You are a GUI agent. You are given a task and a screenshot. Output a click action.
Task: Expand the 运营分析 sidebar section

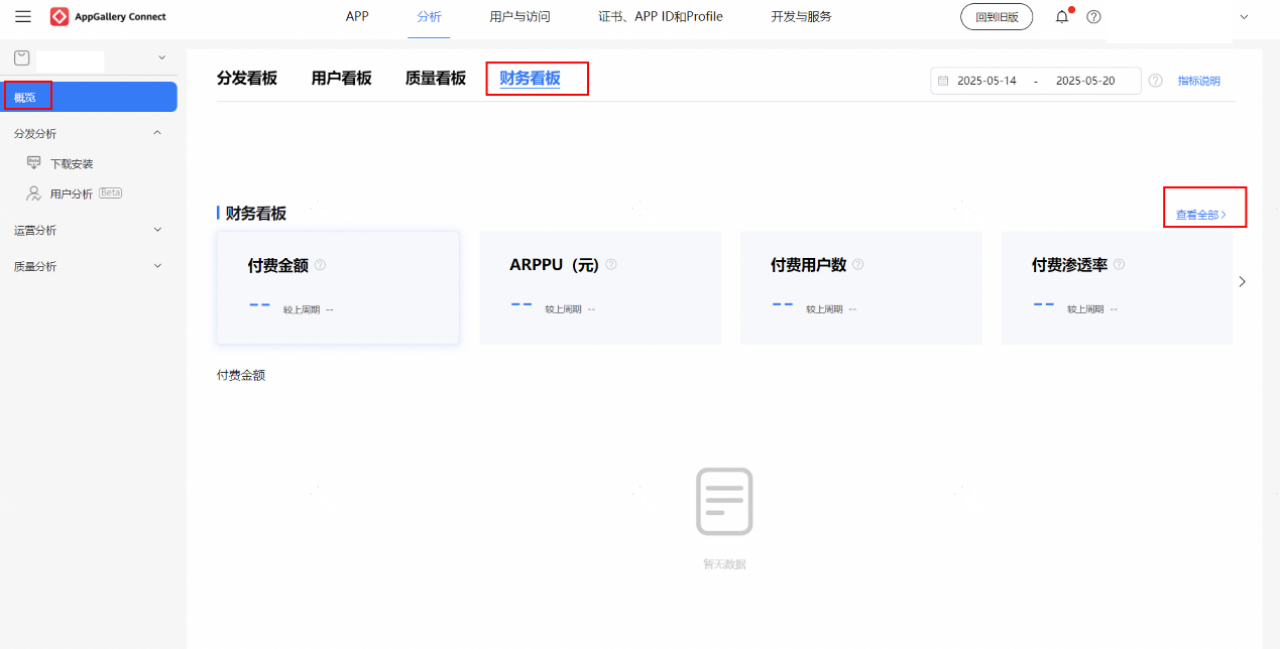click(157, 230)
